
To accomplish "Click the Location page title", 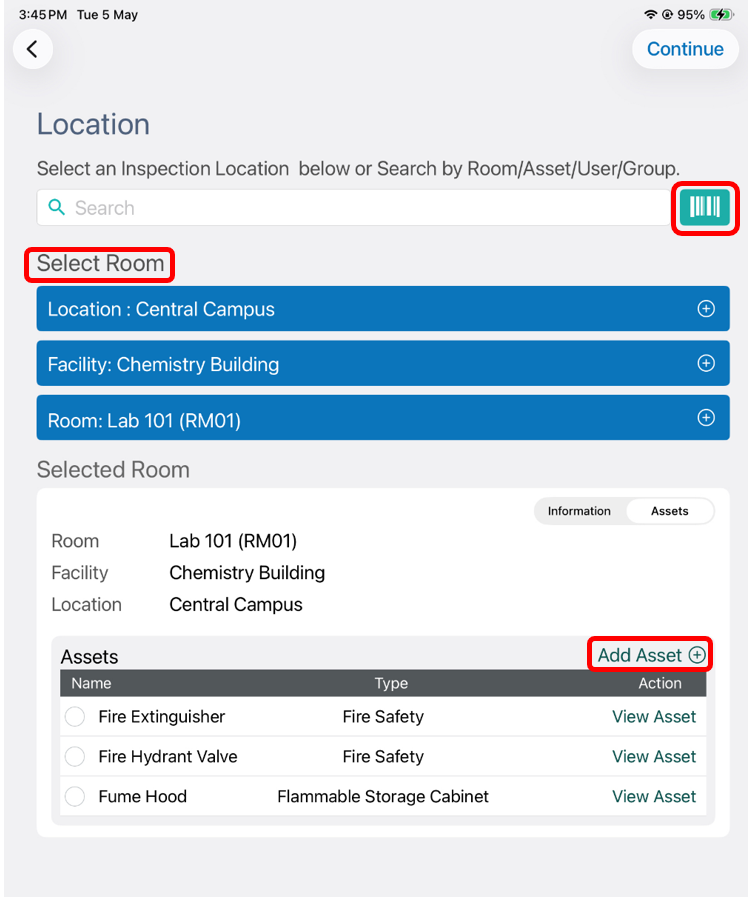I will click(93, 124).
